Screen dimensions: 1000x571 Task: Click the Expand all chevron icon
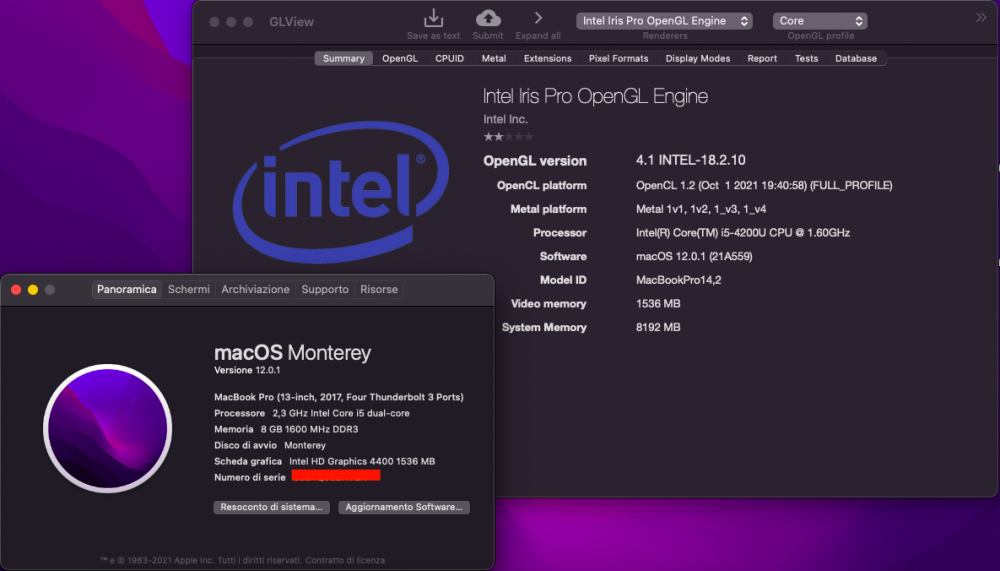coord(538,18)
